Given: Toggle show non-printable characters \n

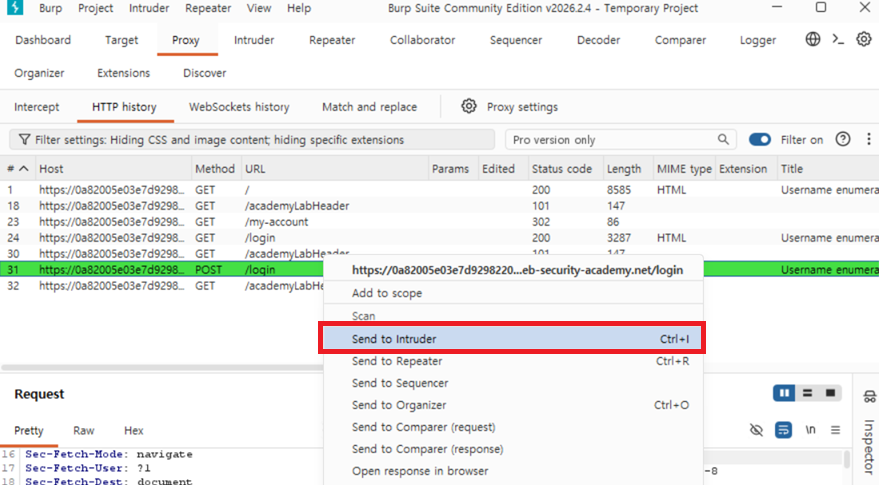Looking at the screenshot, I should click(x=810, y=430).
